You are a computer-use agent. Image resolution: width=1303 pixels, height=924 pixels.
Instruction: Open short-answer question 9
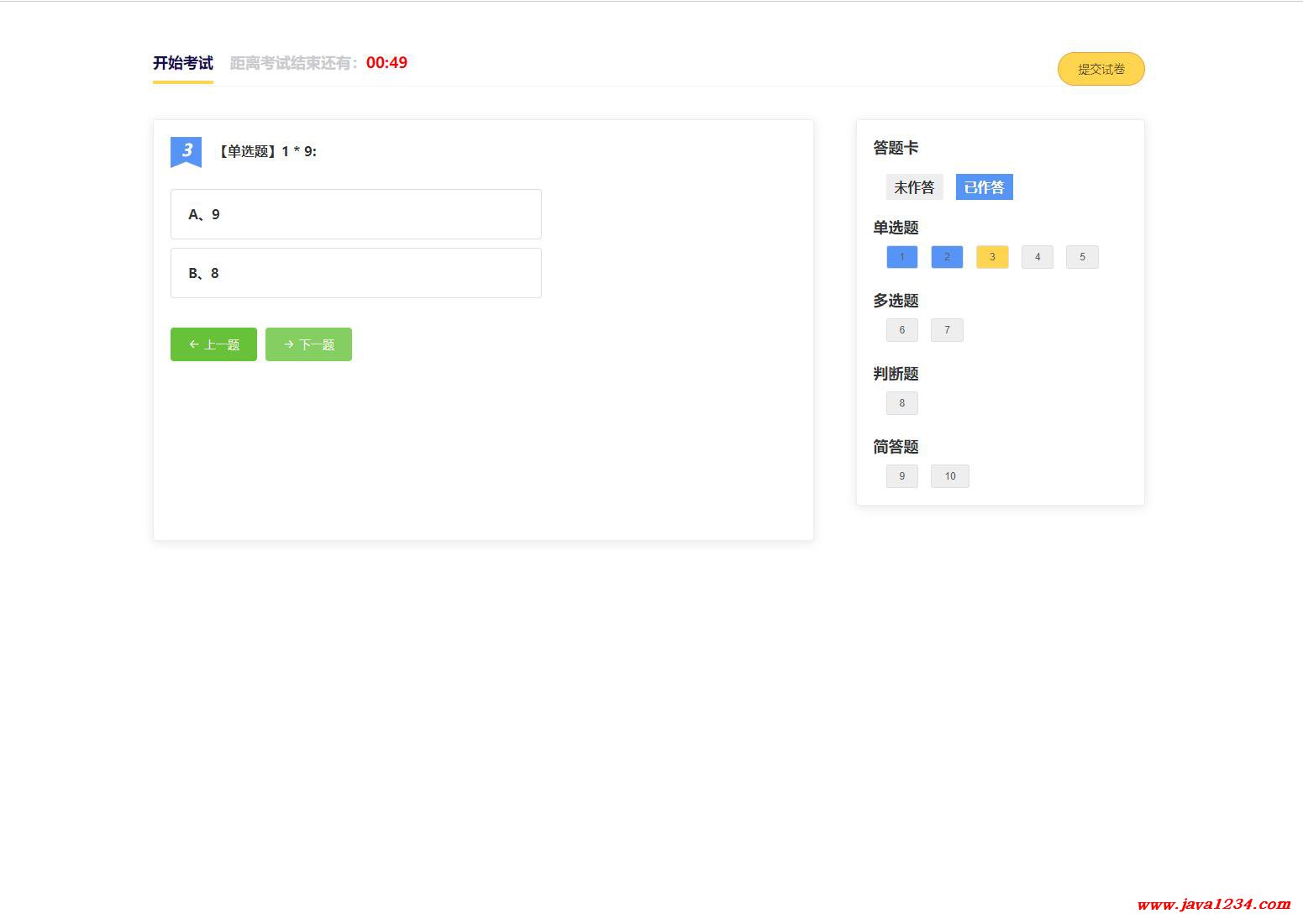click(901, 476)
